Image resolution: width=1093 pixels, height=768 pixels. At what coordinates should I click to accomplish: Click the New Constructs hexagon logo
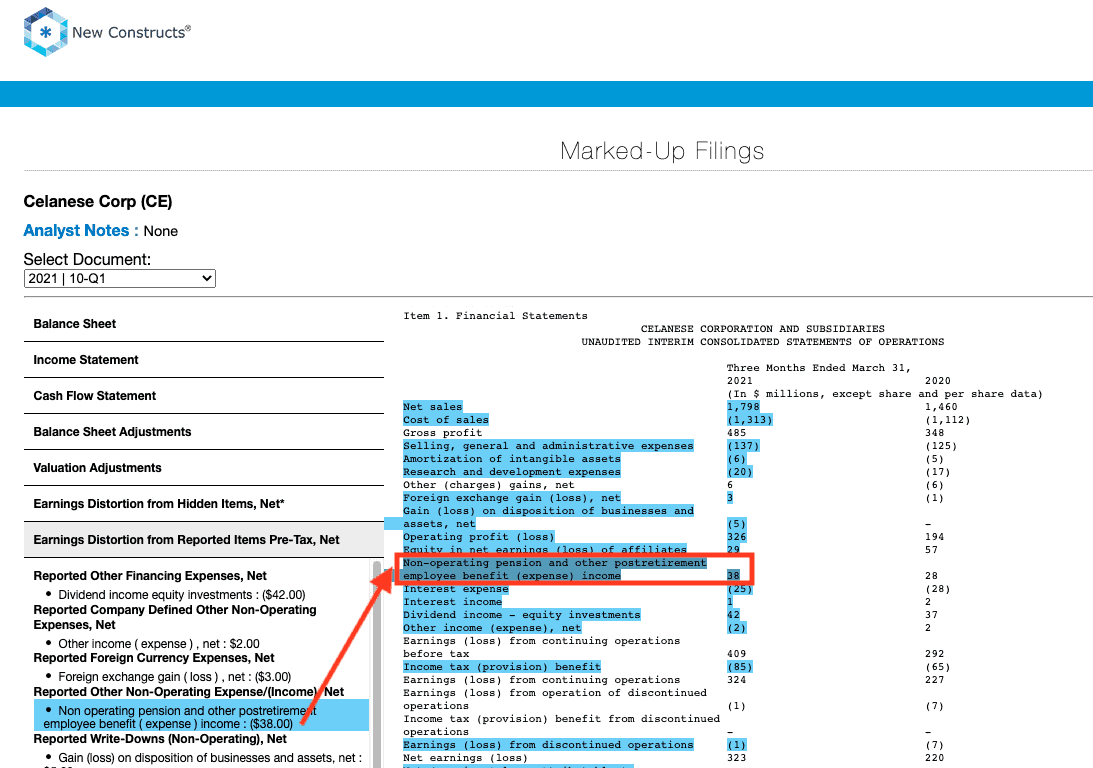pos(45,32)
